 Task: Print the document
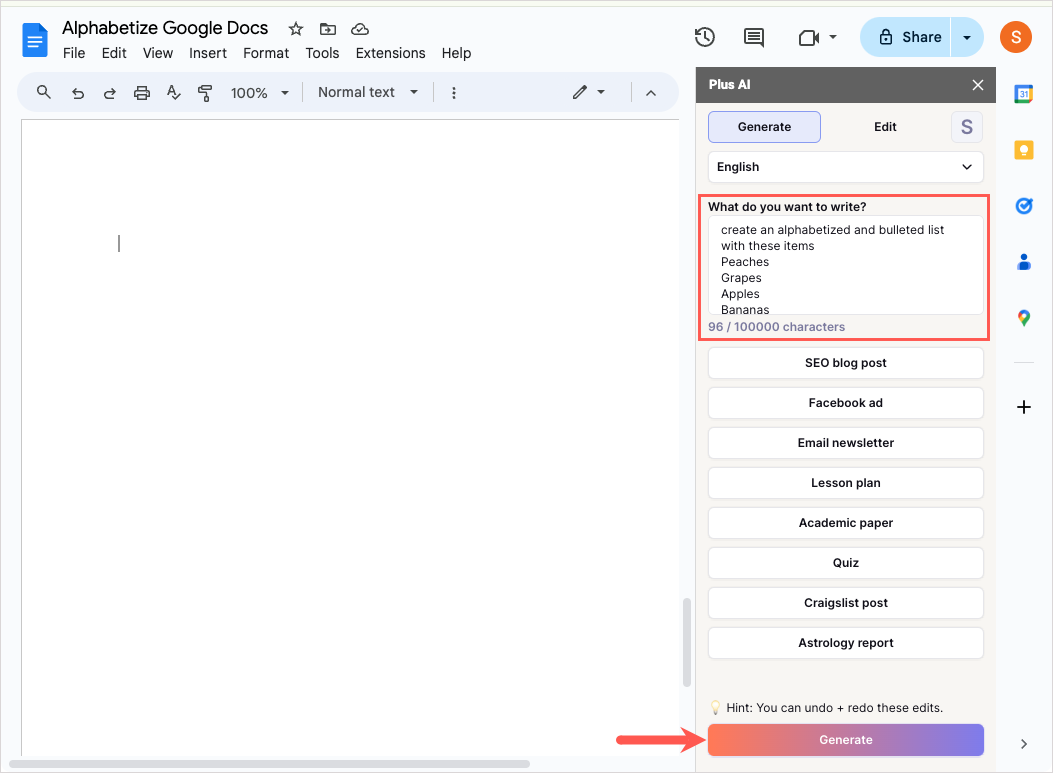tap(142, 93)
